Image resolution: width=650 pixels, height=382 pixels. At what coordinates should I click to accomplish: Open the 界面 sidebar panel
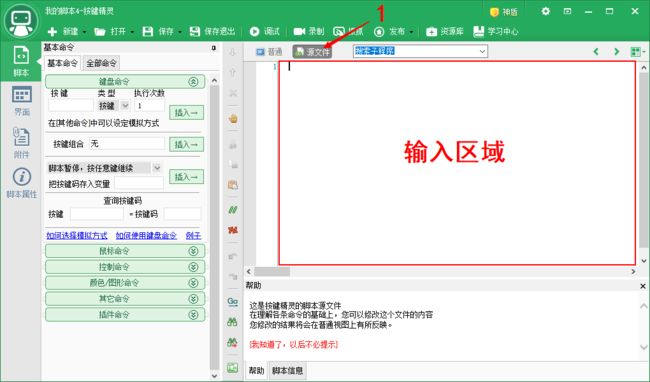tap(22, 101)
